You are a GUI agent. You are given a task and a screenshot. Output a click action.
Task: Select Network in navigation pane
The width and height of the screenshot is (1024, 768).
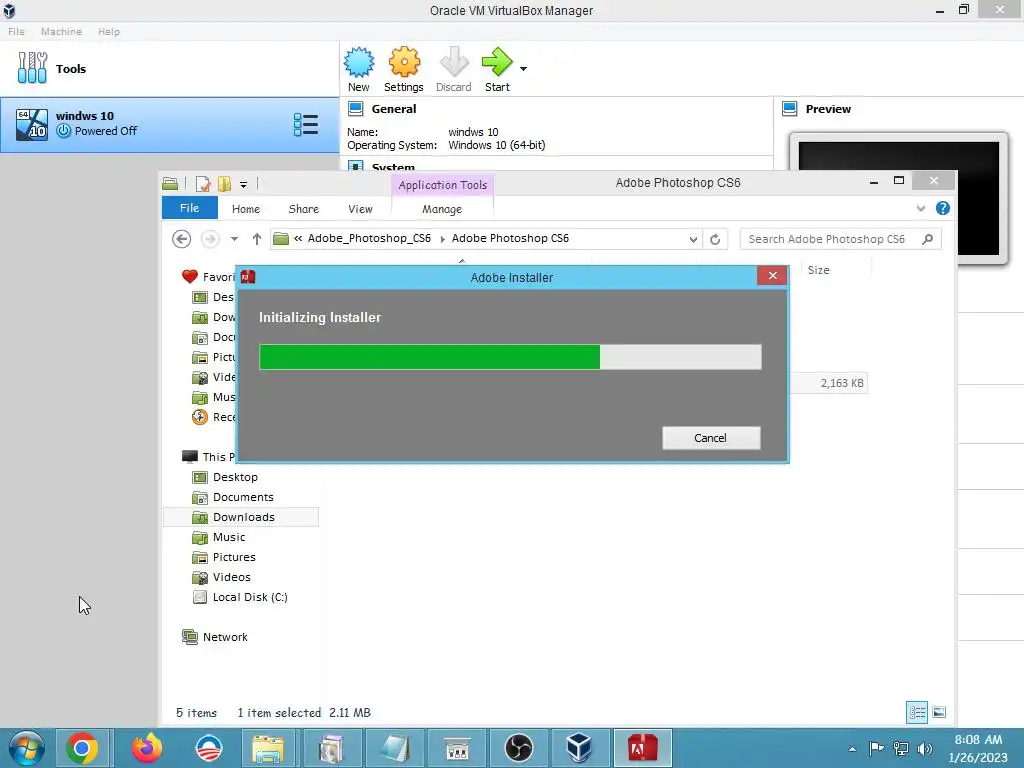click(x=225, y=637)
